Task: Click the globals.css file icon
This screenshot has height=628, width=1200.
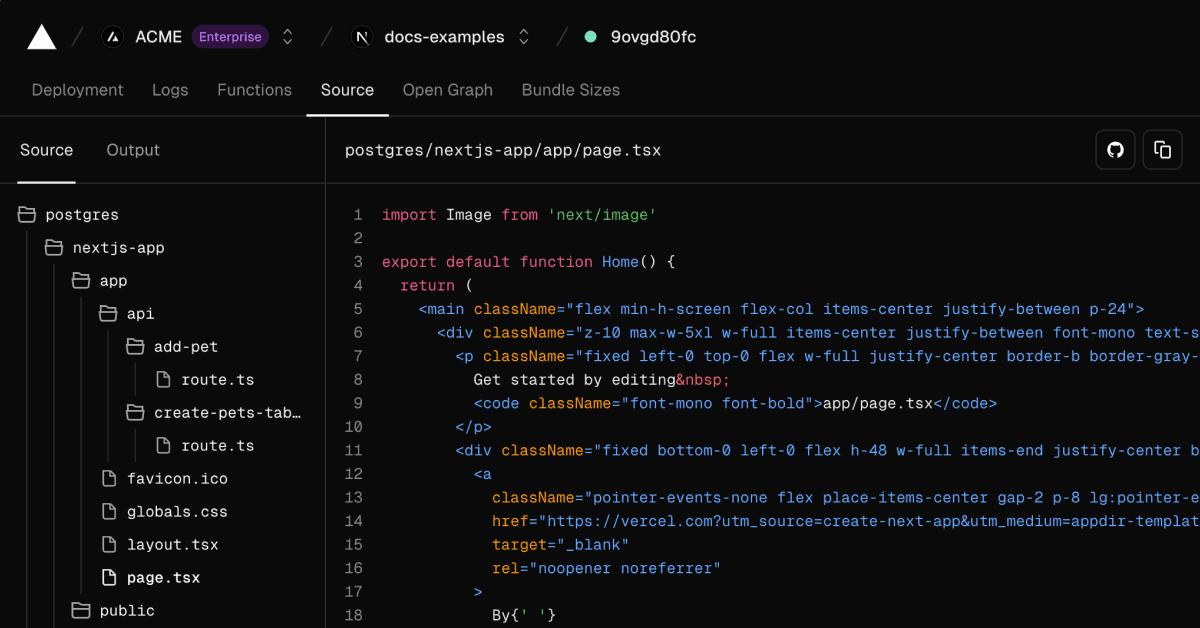Action: [109, 512]
